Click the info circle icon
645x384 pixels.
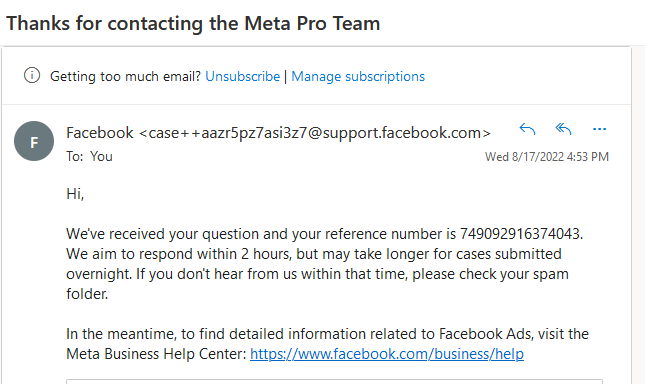32,76
